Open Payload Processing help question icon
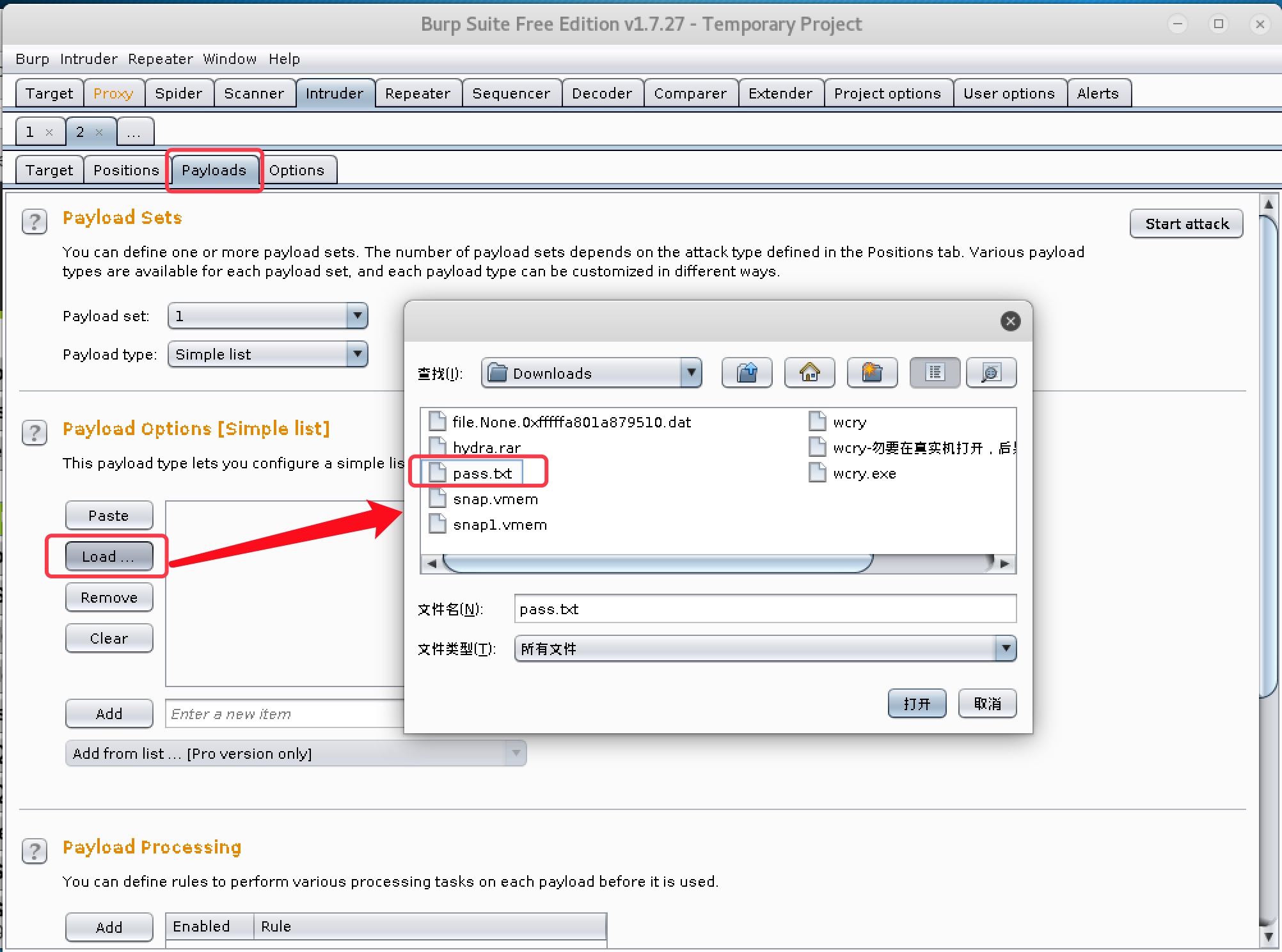The width and height of the screenshot is (1282, 952). pyautogui.click(x=35, y=852)
